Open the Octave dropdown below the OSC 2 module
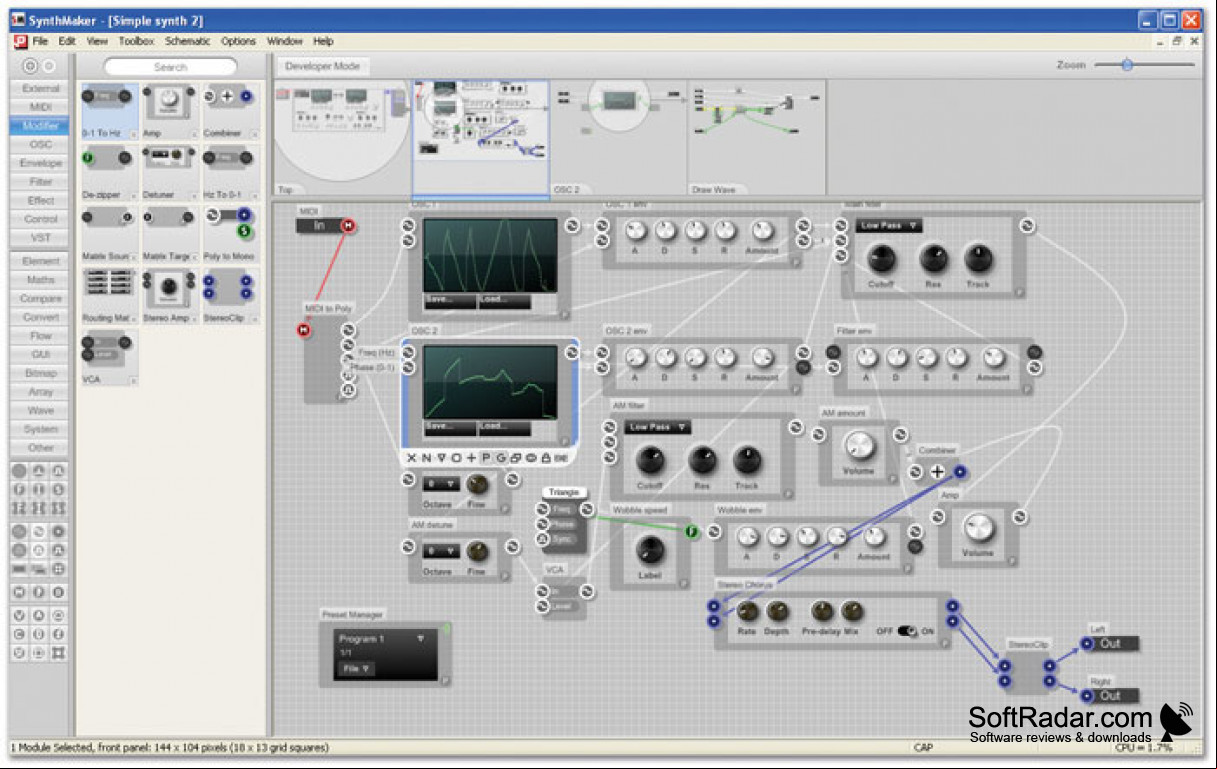This screenshot has width=1217, height=769. [x=441, y=484]
